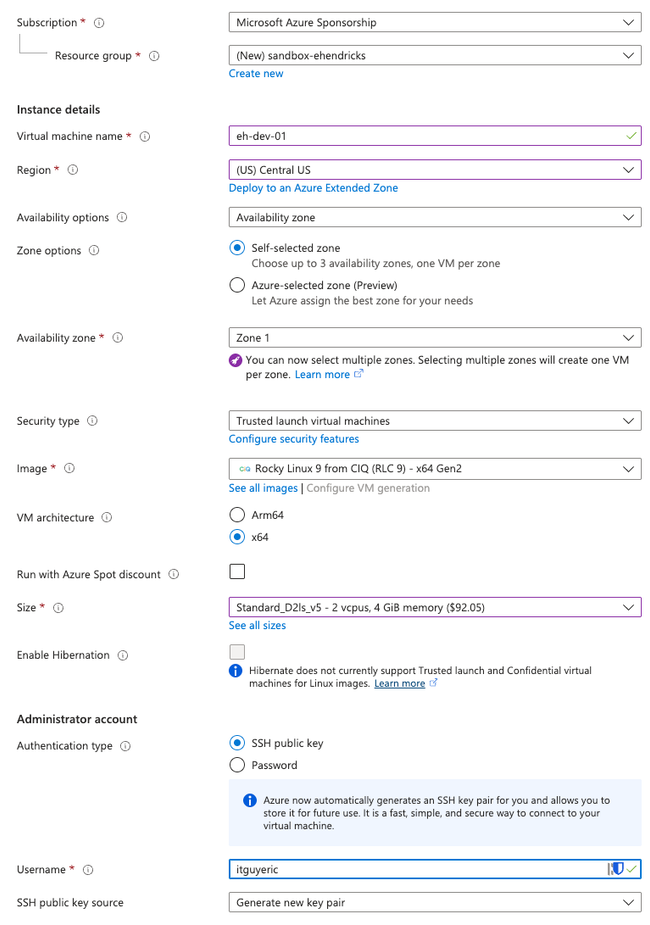Enable Run with Azure Spot discount checkbox
This screenshot has height=925, width=650.
(237, 572)
